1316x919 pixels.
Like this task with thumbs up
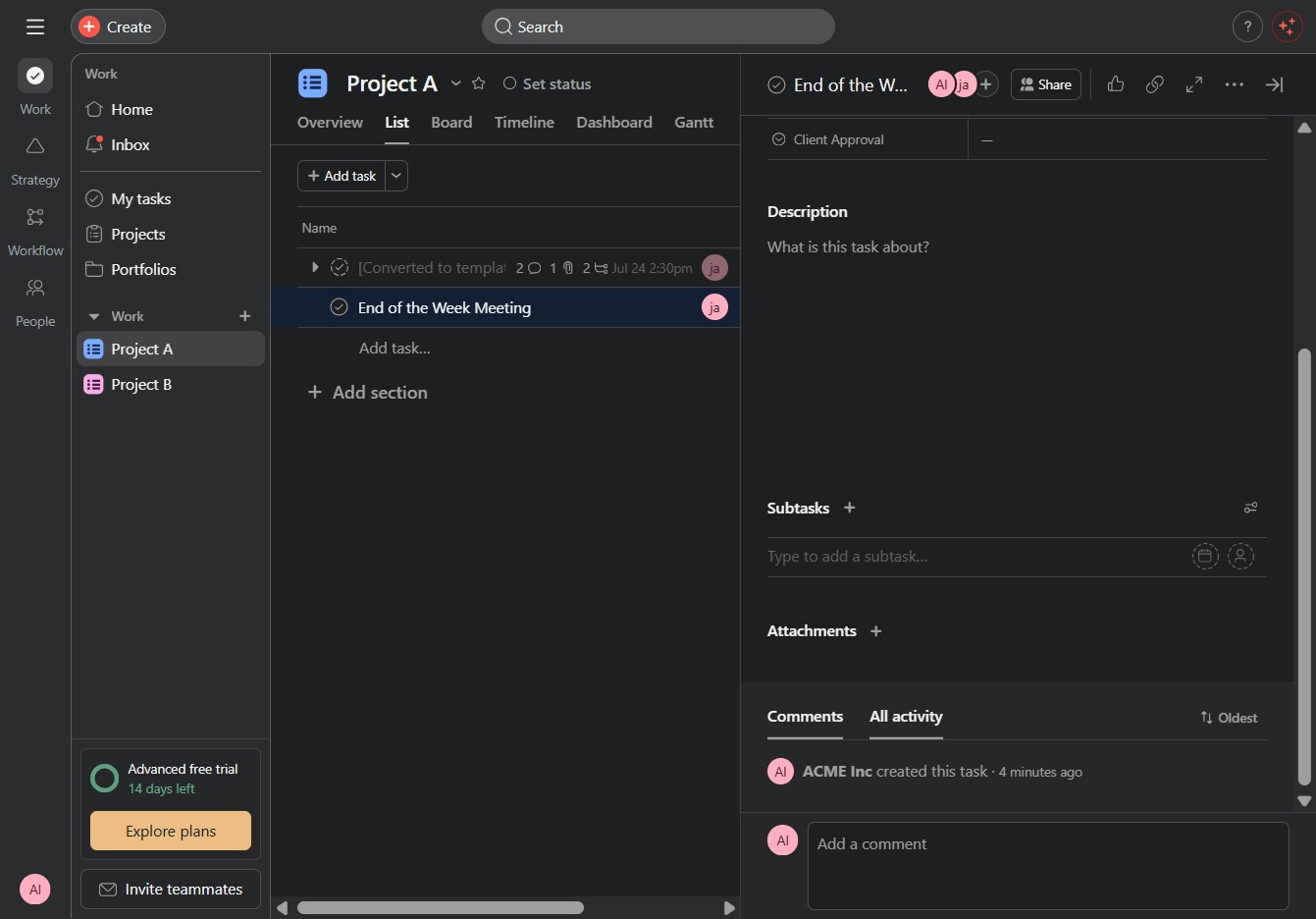click(1116, 84)
